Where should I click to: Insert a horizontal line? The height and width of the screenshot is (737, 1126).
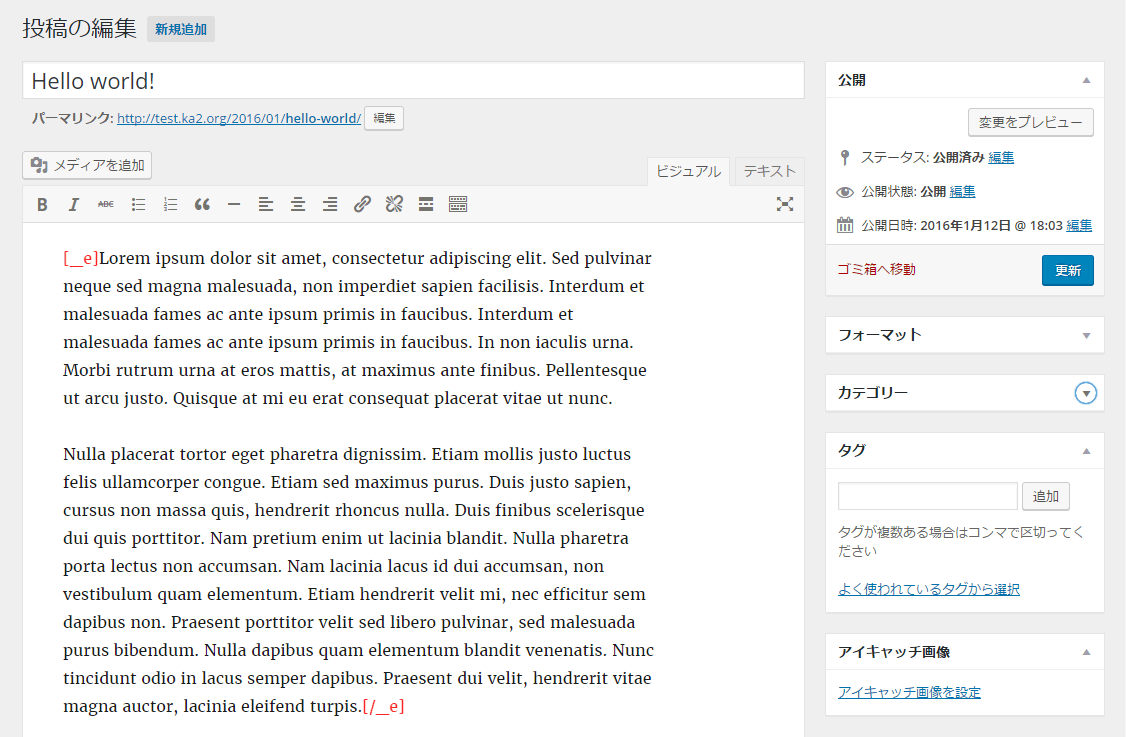(x=234, y=205)
